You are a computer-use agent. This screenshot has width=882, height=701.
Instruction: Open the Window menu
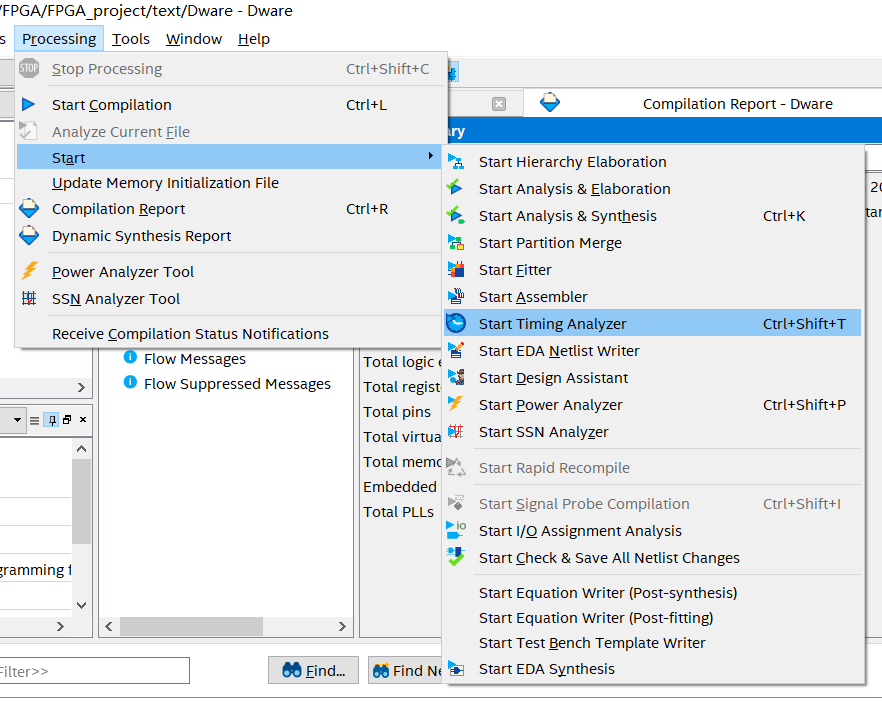[x=194, y=39]
